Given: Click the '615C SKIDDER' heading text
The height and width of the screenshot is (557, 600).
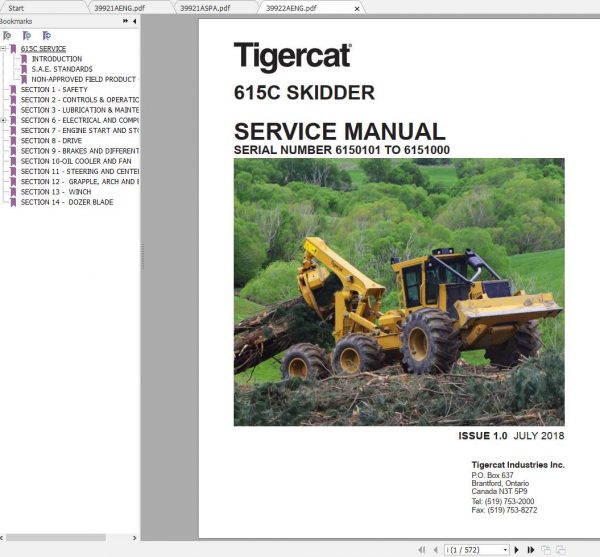Looking at the screenshot, I should [304, 93].
